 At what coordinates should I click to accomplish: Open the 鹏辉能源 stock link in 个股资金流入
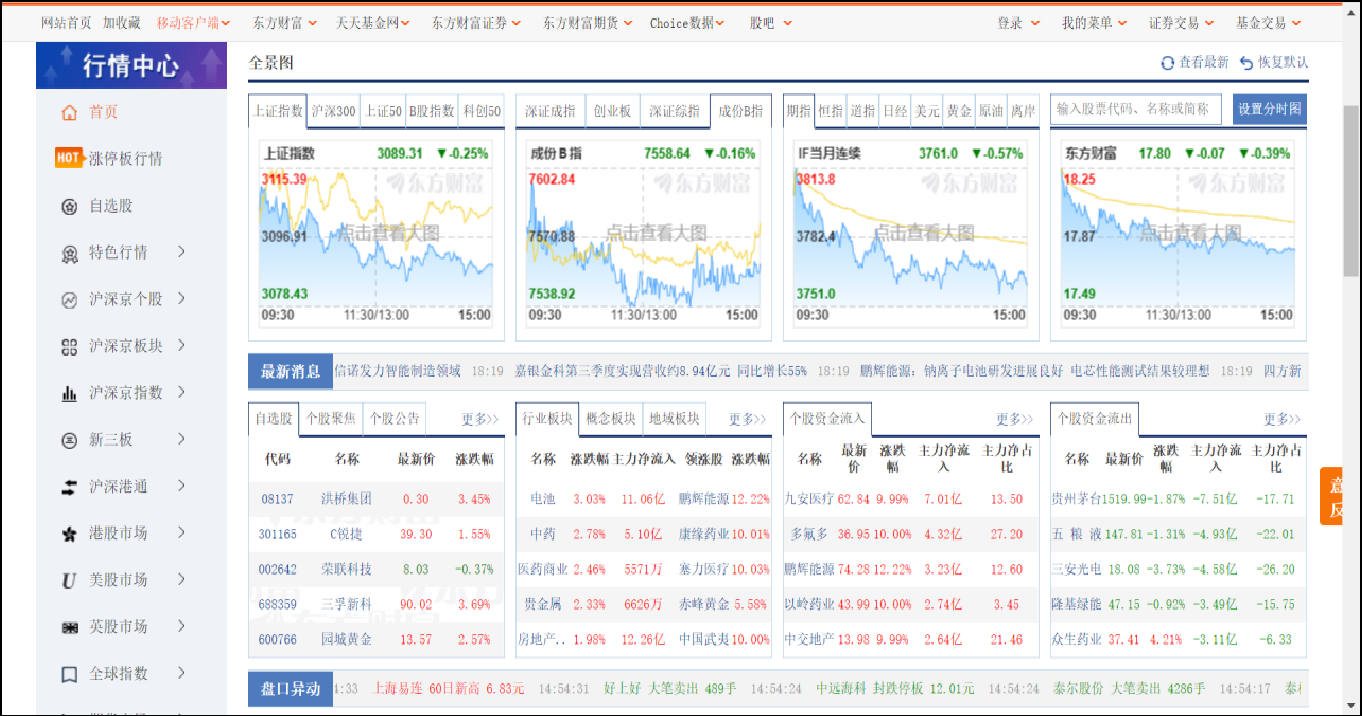809,569
